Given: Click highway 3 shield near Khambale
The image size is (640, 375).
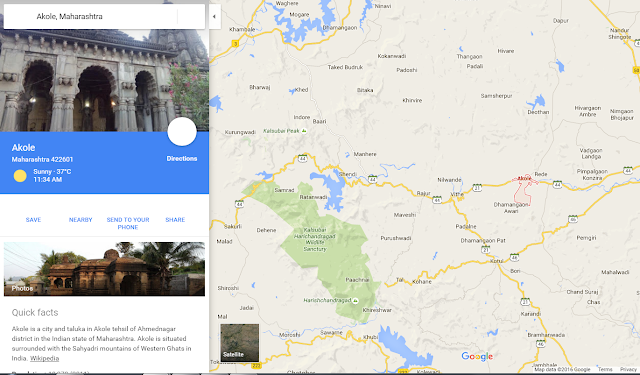Looking at the screenshot, I should (235, 44).
